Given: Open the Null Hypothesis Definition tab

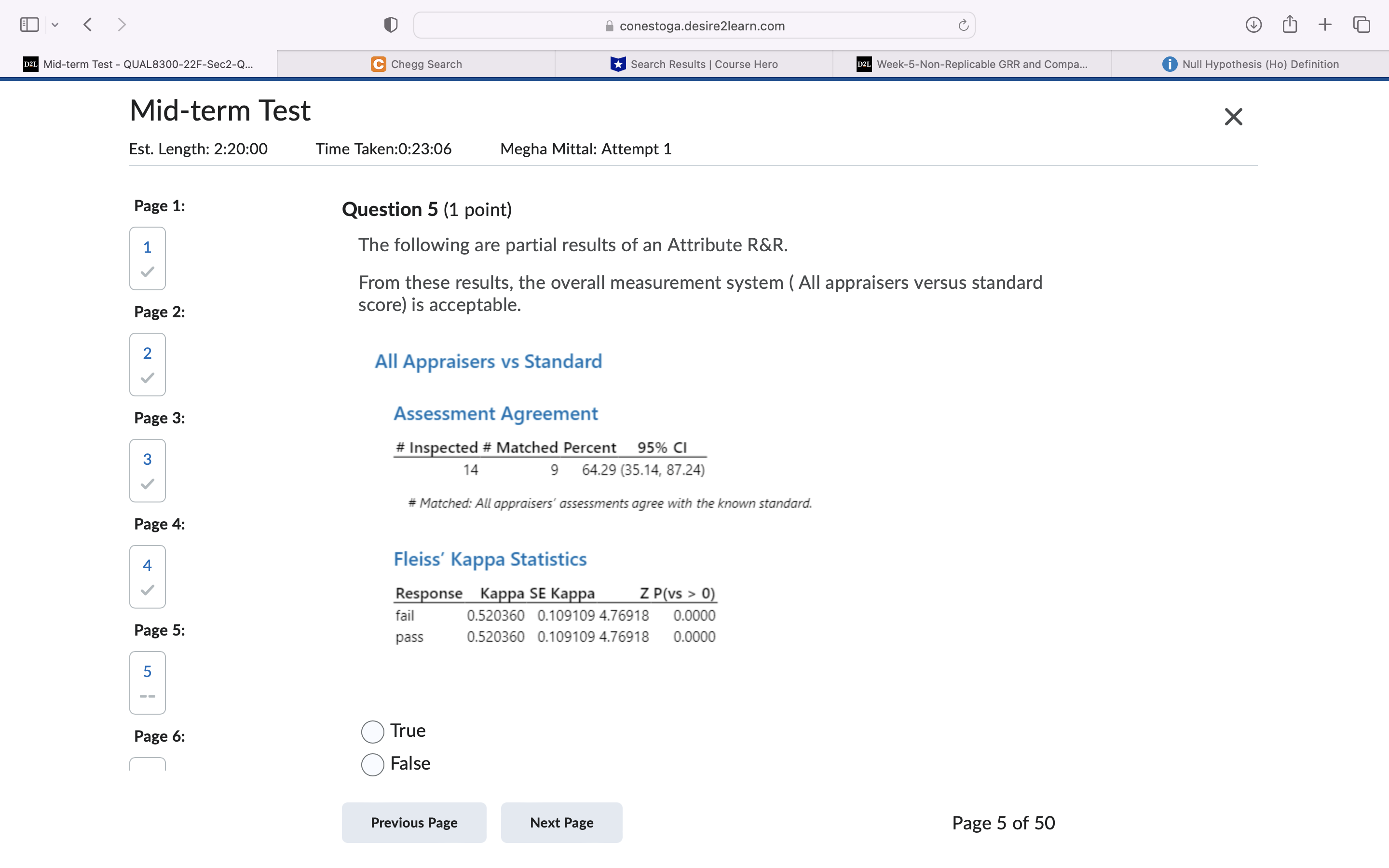Looking at the screenshot, I should coord(1250,64).
